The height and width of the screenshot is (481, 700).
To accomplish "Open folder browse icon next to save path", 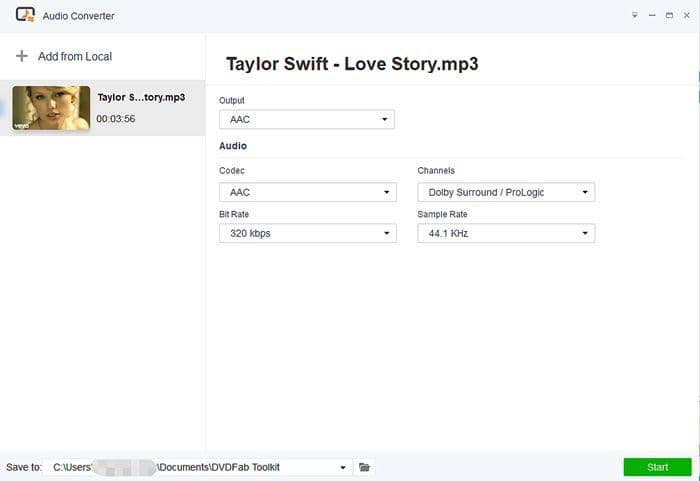I will tap(364, 467).
